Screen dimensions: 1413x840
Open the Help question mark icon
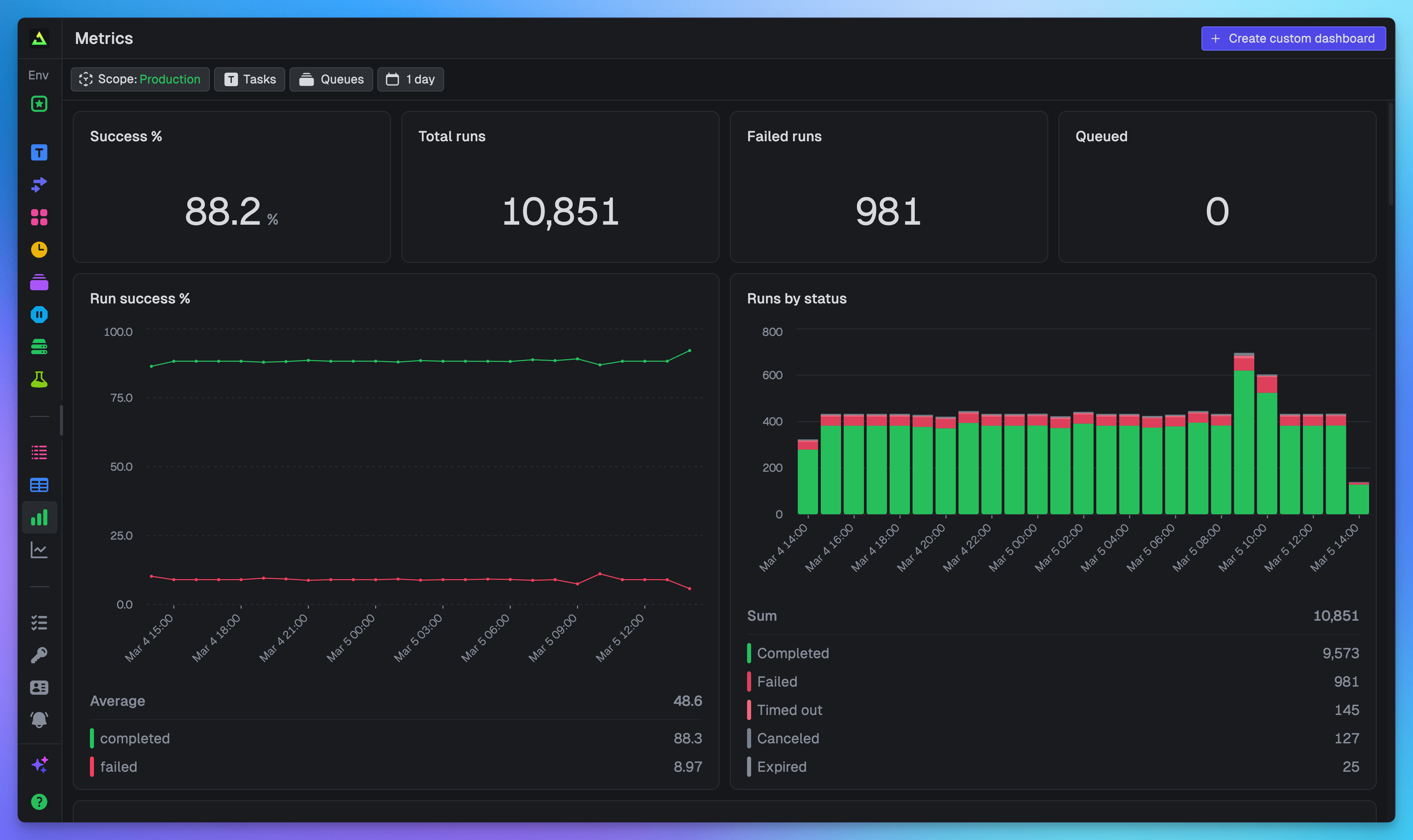click(39, 801)
